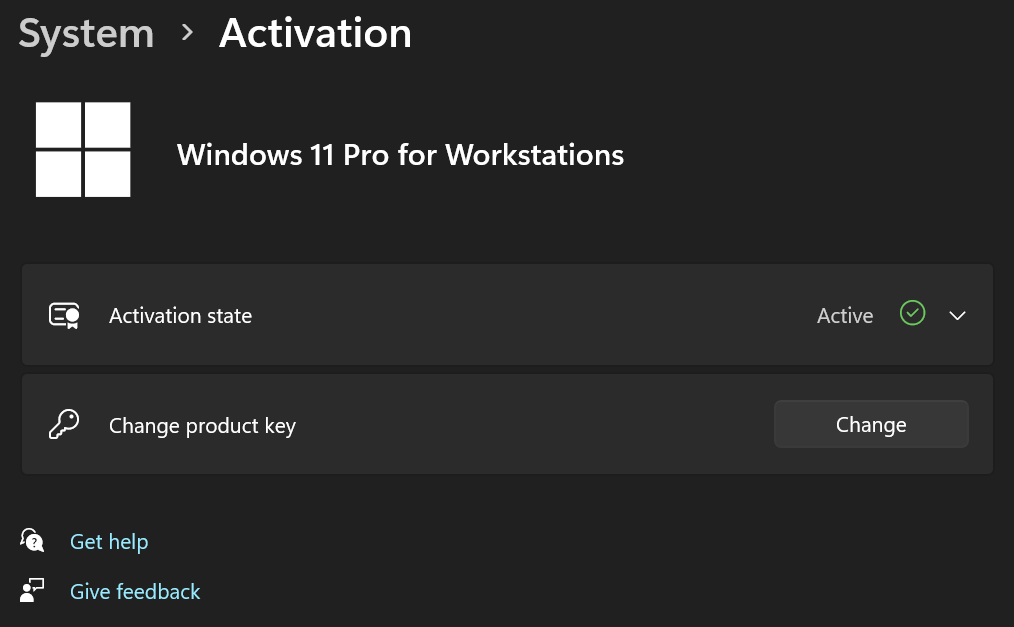Click the Active status text
Screen dimensions: 1014x627
pos(844,315)
